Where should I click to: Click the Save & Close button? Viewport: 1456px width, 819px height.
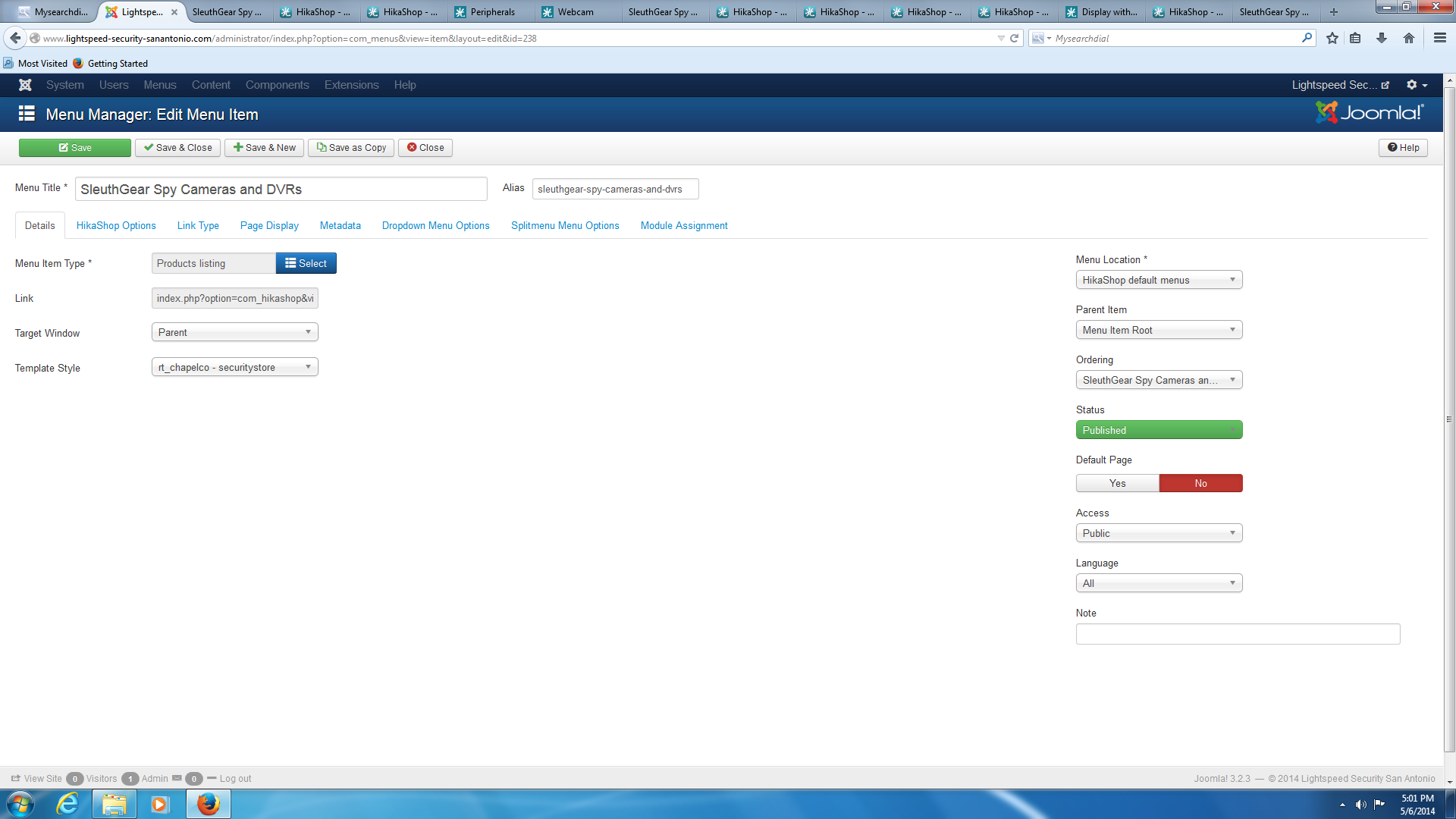click(x=178, y=148)
